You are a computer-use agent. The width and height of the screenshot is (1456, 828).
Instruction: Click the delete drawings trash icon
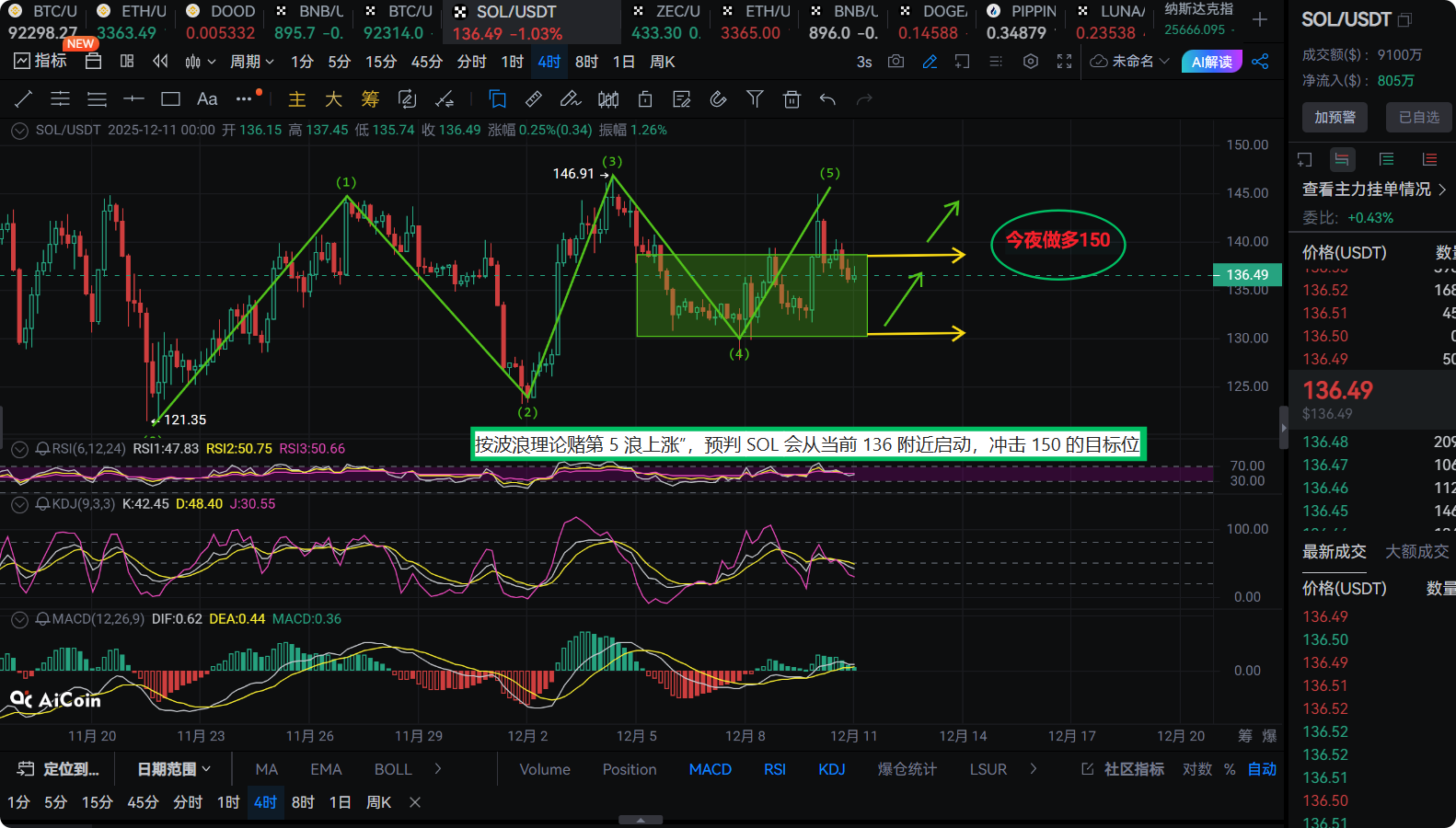[792, 99]
